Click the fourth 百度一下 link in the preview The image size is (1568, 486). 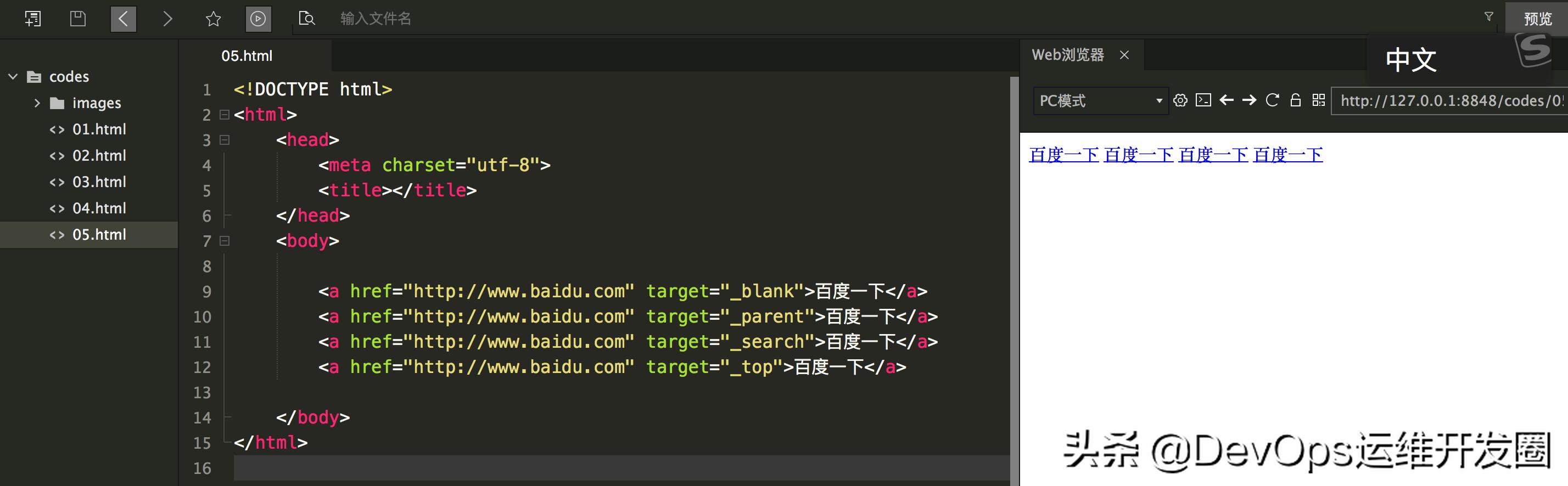click(x=1288, y=155)
